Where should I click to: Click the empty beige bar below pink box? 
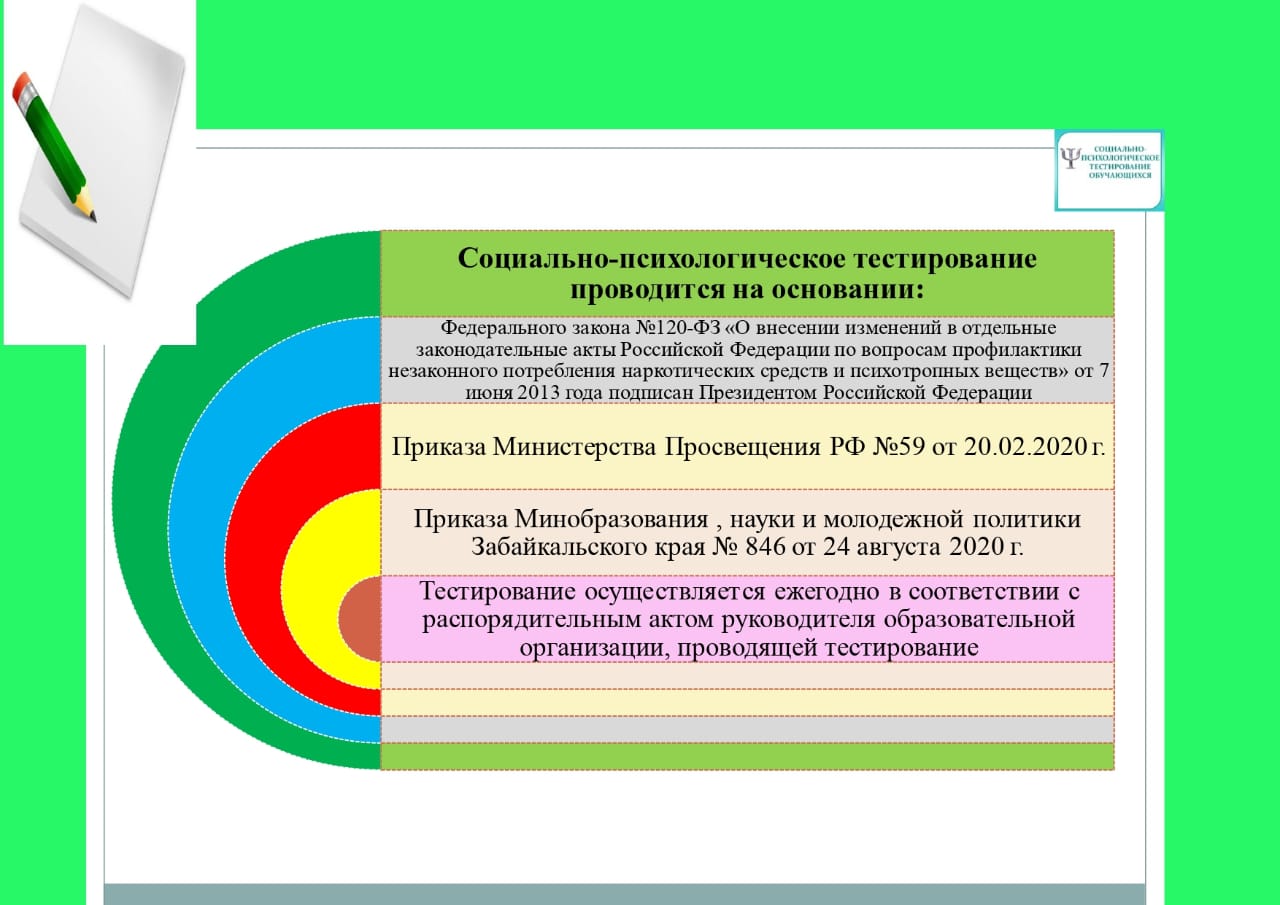point(747,676)
